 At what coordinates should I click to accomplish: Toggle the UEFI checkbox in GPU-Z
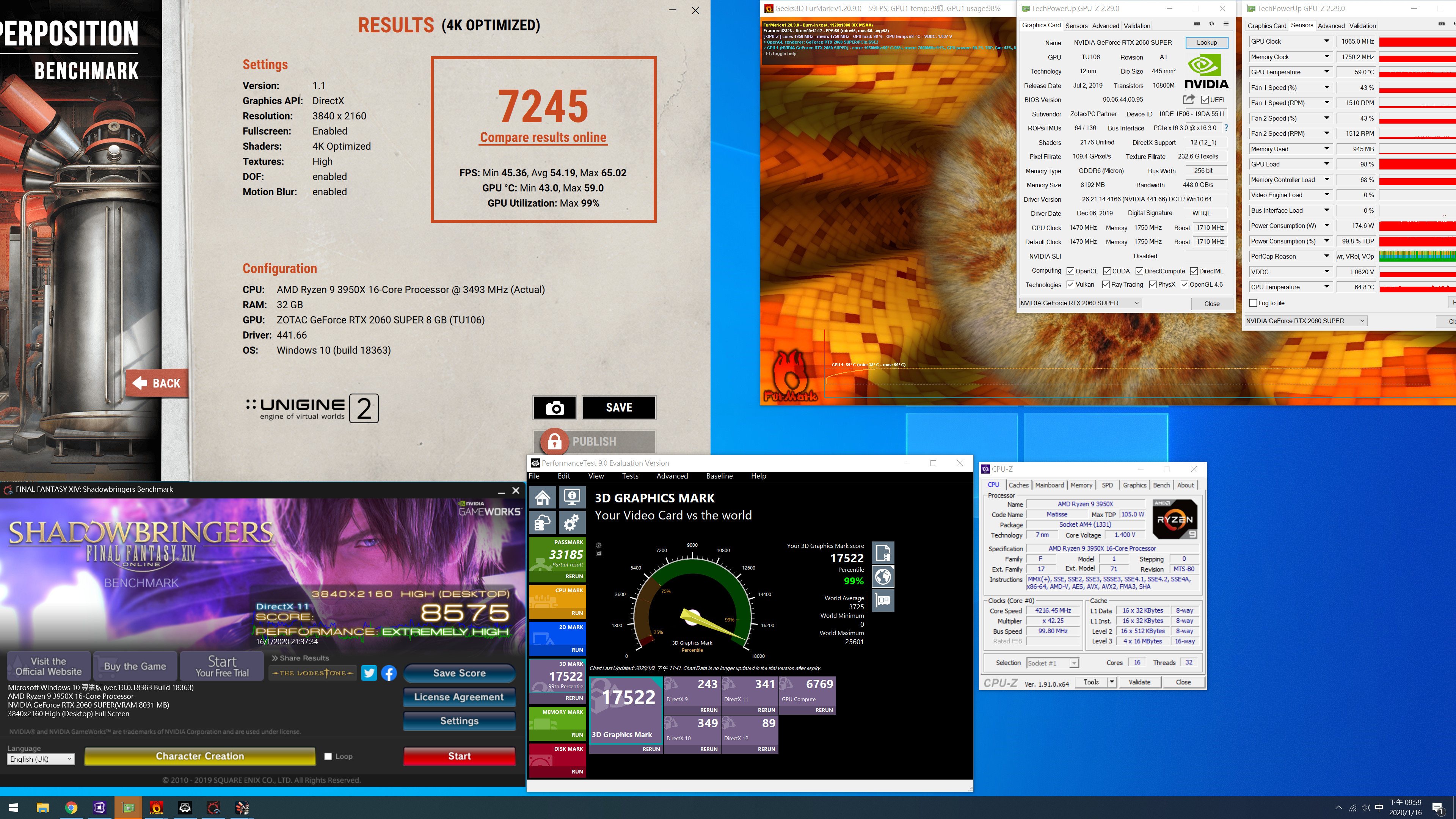[1205, 100]
